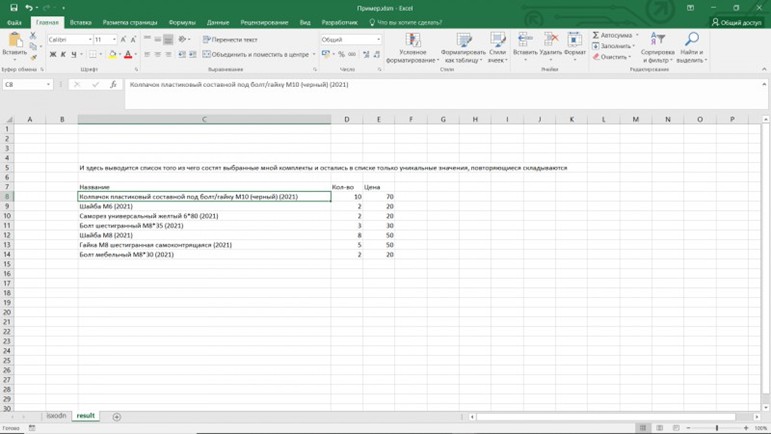Click Объединить и поместить в центре button
This screenshot has height=434, width=771.
256,55
